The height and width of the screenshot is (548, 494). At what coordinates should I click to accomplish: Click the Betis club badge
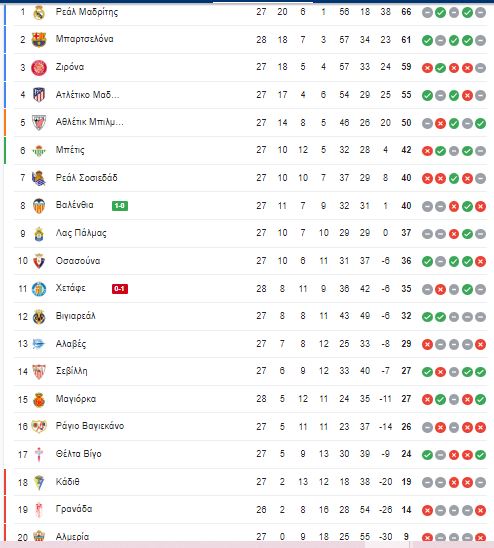39,150
